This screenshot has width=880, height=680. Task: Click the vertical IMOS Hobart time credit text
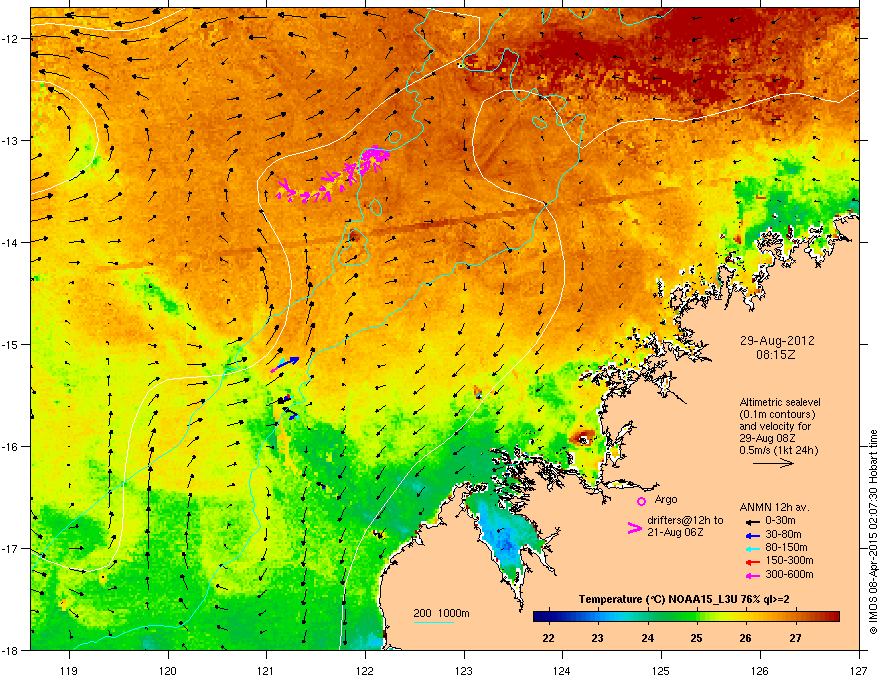point(873,532)
